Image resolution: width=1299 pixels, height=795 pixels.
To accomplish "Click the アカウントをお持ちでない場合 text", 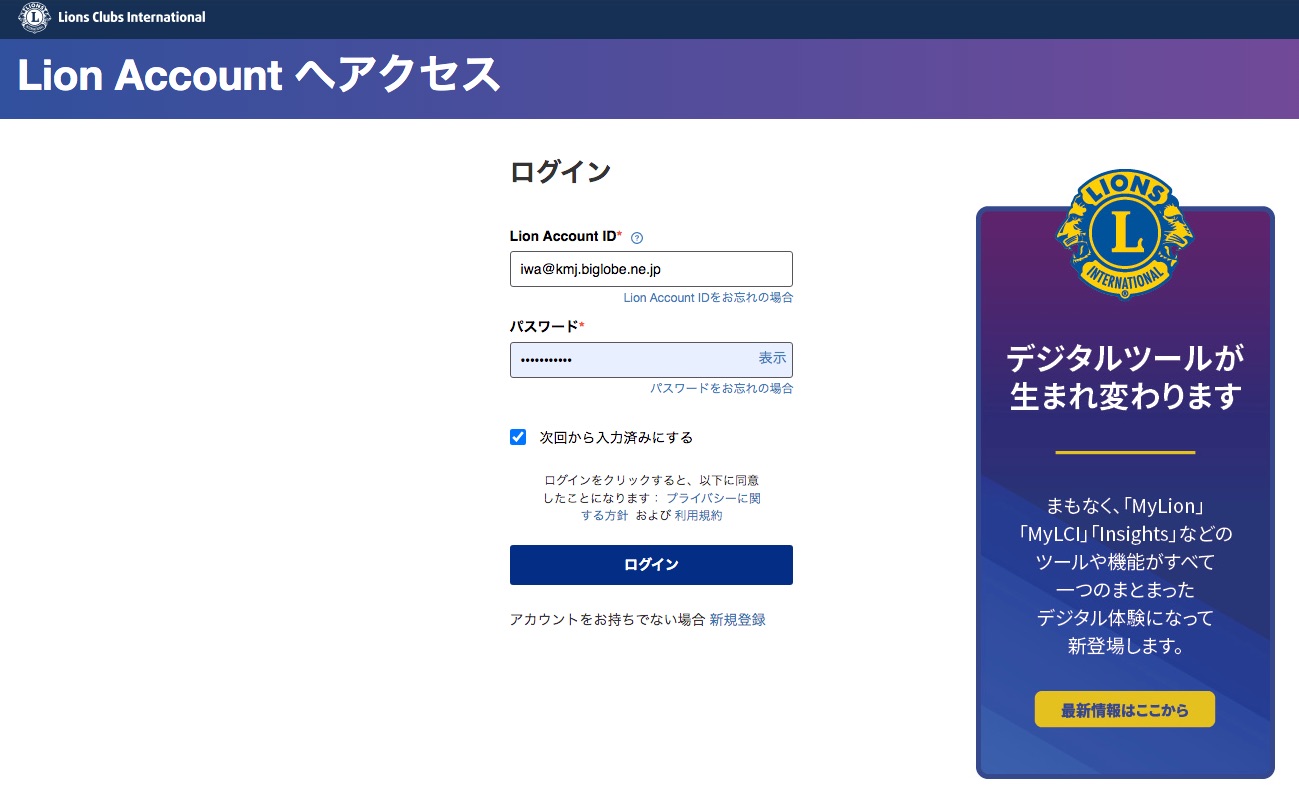I will click(608, 620).
